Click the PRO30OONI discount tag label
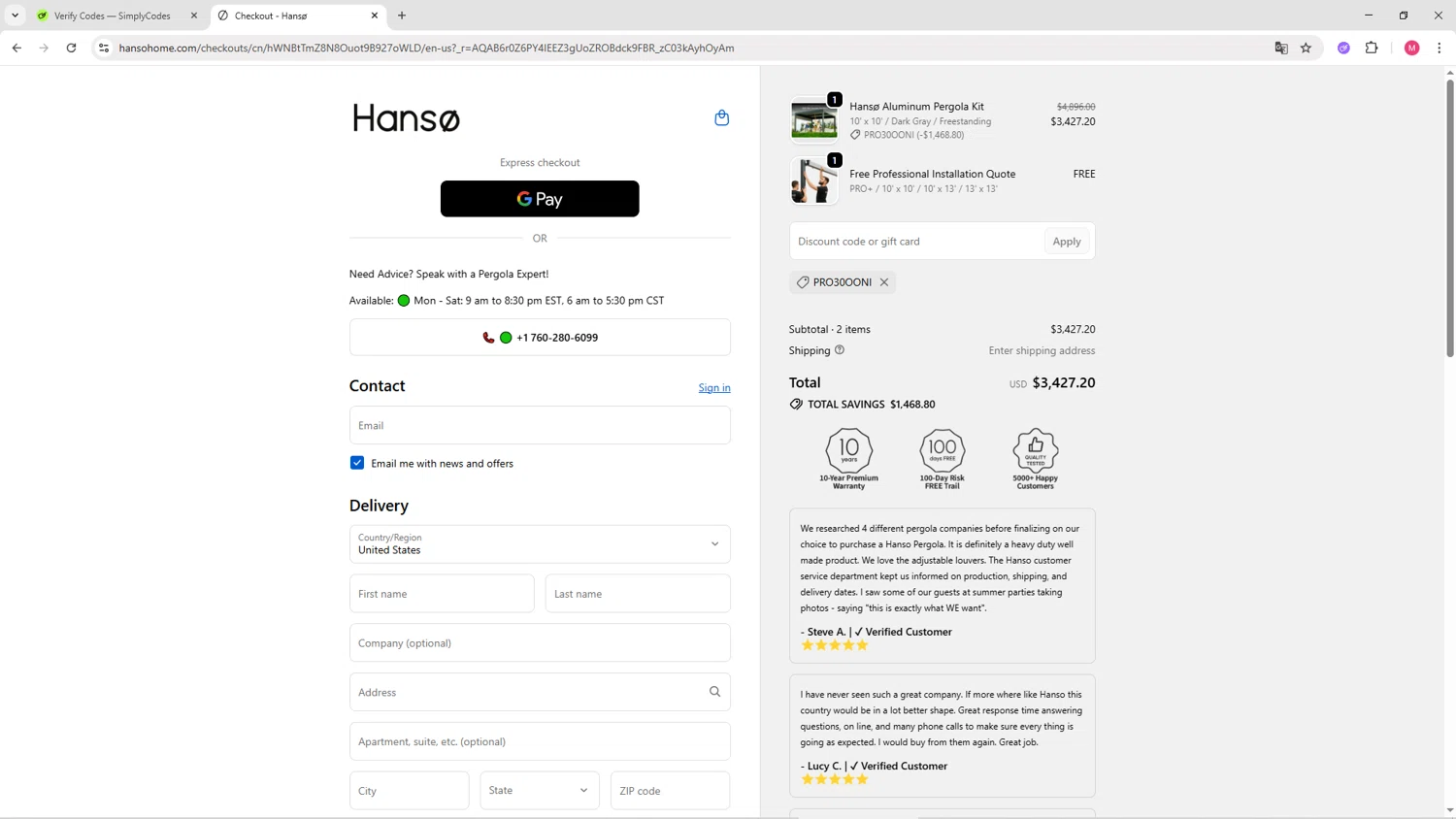The width and height of the screenshot is (1456, 819). (843, 282)
